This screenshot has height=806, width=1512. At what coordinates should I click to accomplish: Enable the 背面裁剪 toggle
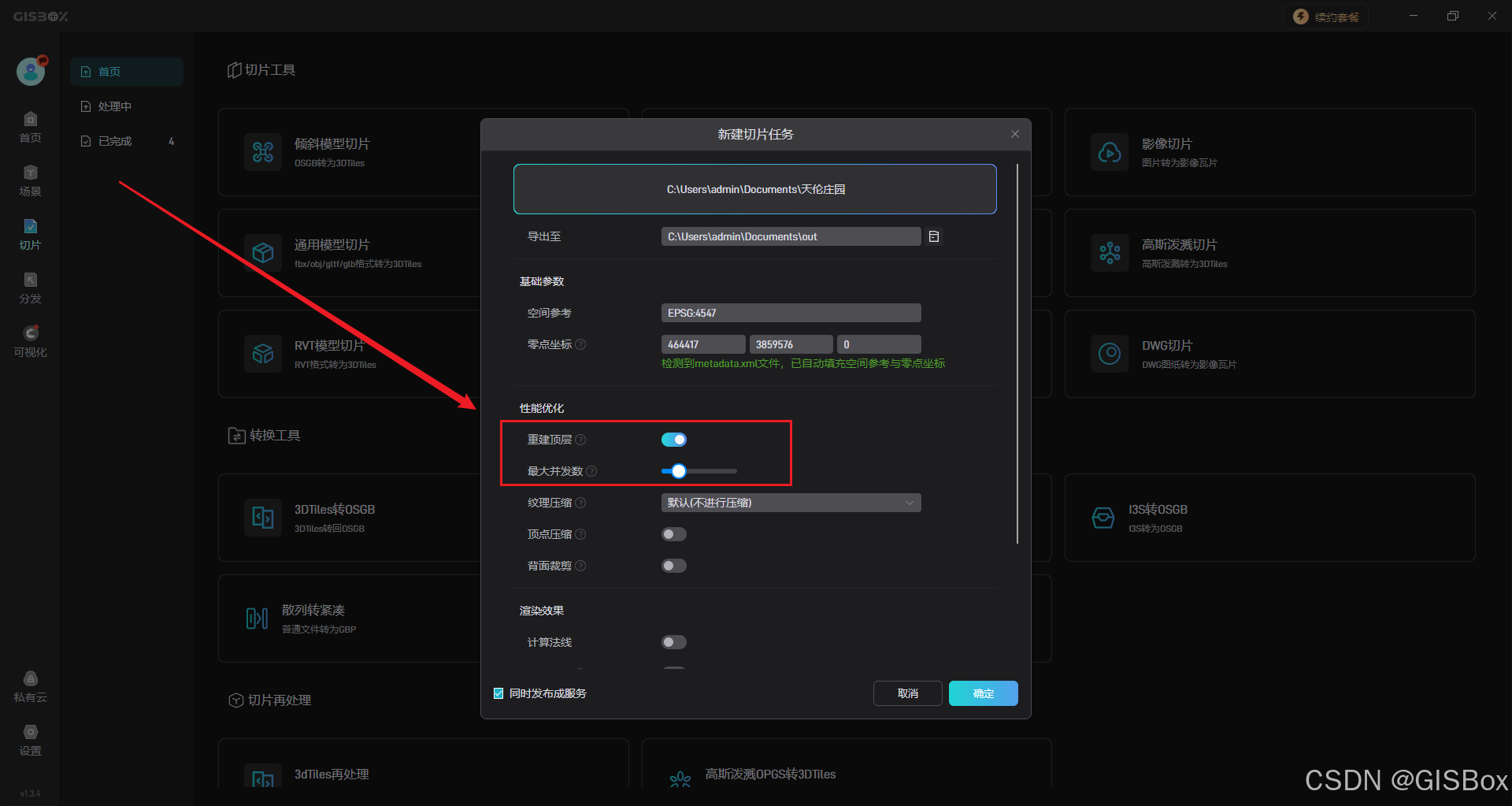674,566
